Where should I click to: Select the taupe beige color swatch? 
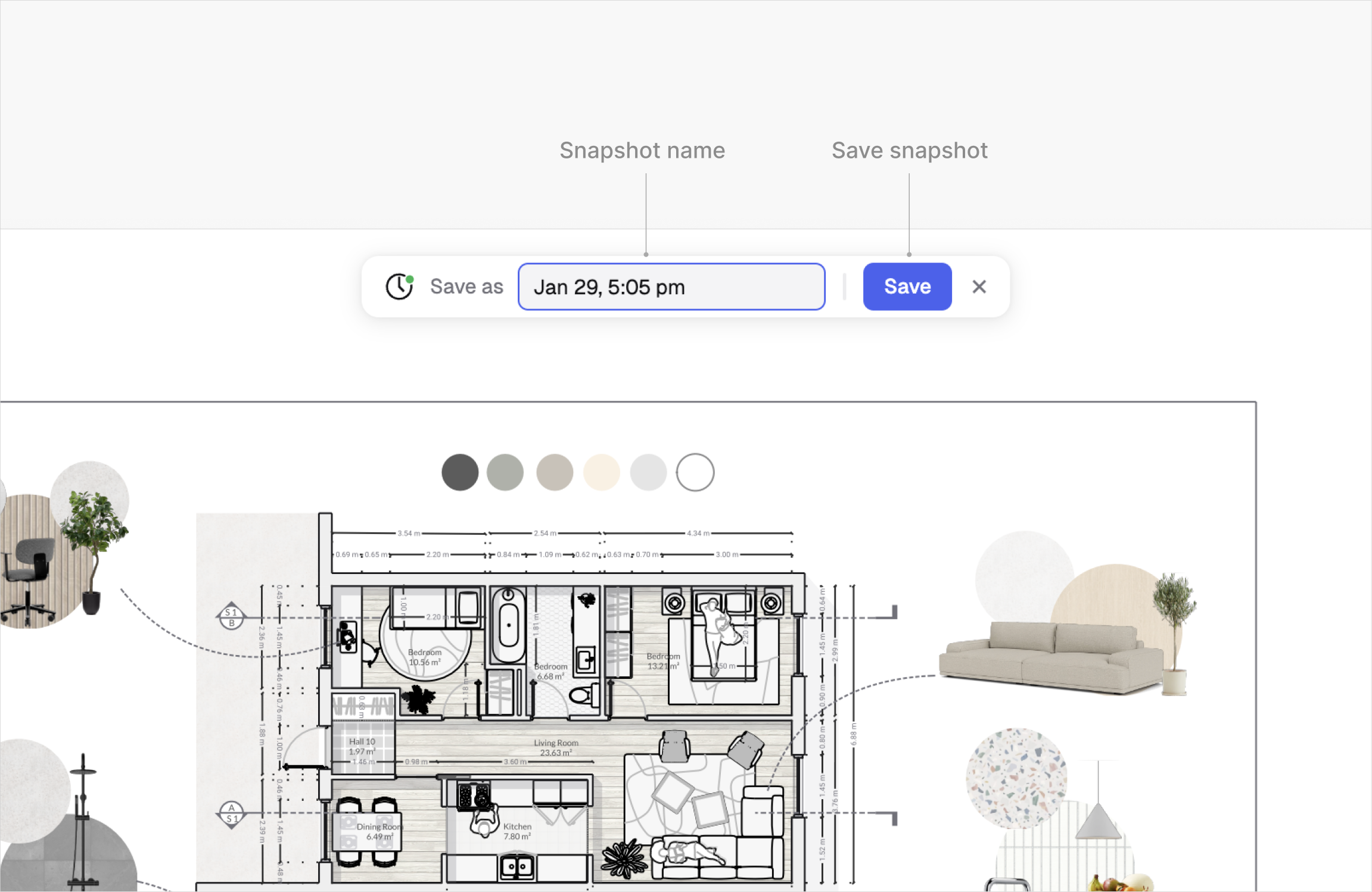(x=555, y=473)
